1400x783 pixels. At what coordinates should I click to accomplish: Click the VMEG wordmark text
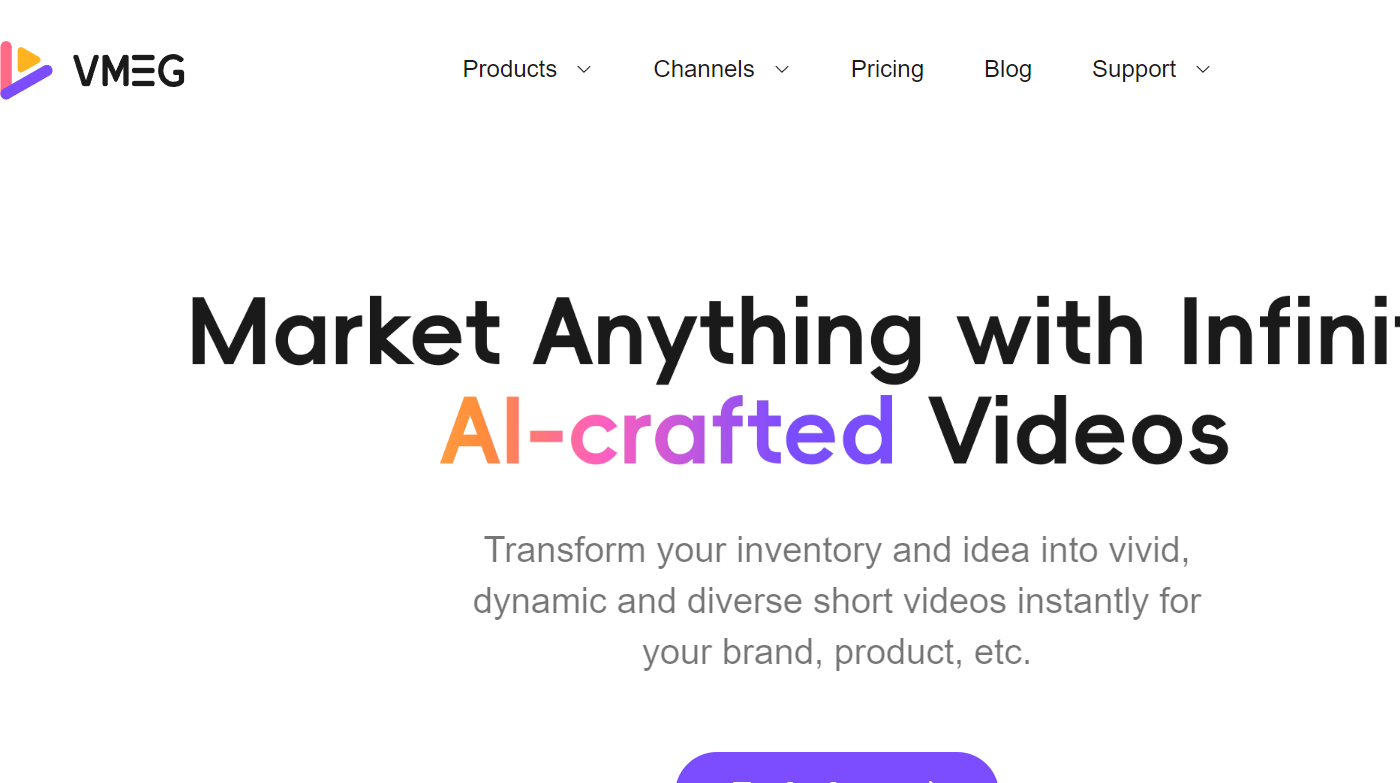tap(129, 71)
